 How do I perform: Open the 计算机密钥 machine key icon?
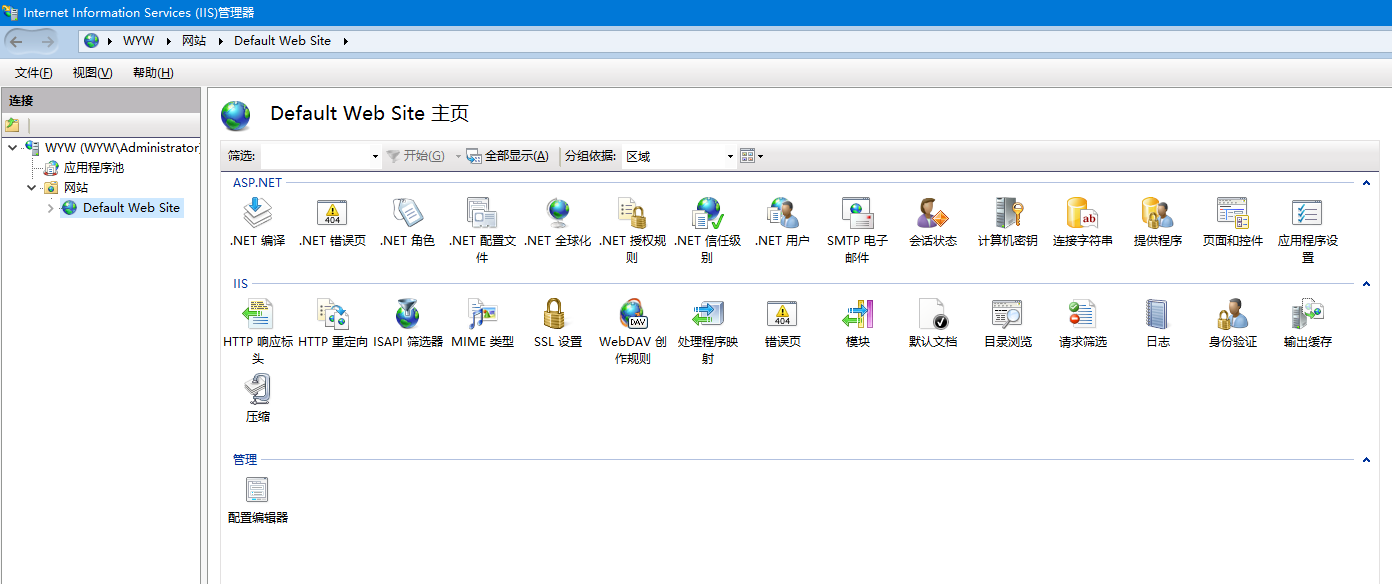1007,214
